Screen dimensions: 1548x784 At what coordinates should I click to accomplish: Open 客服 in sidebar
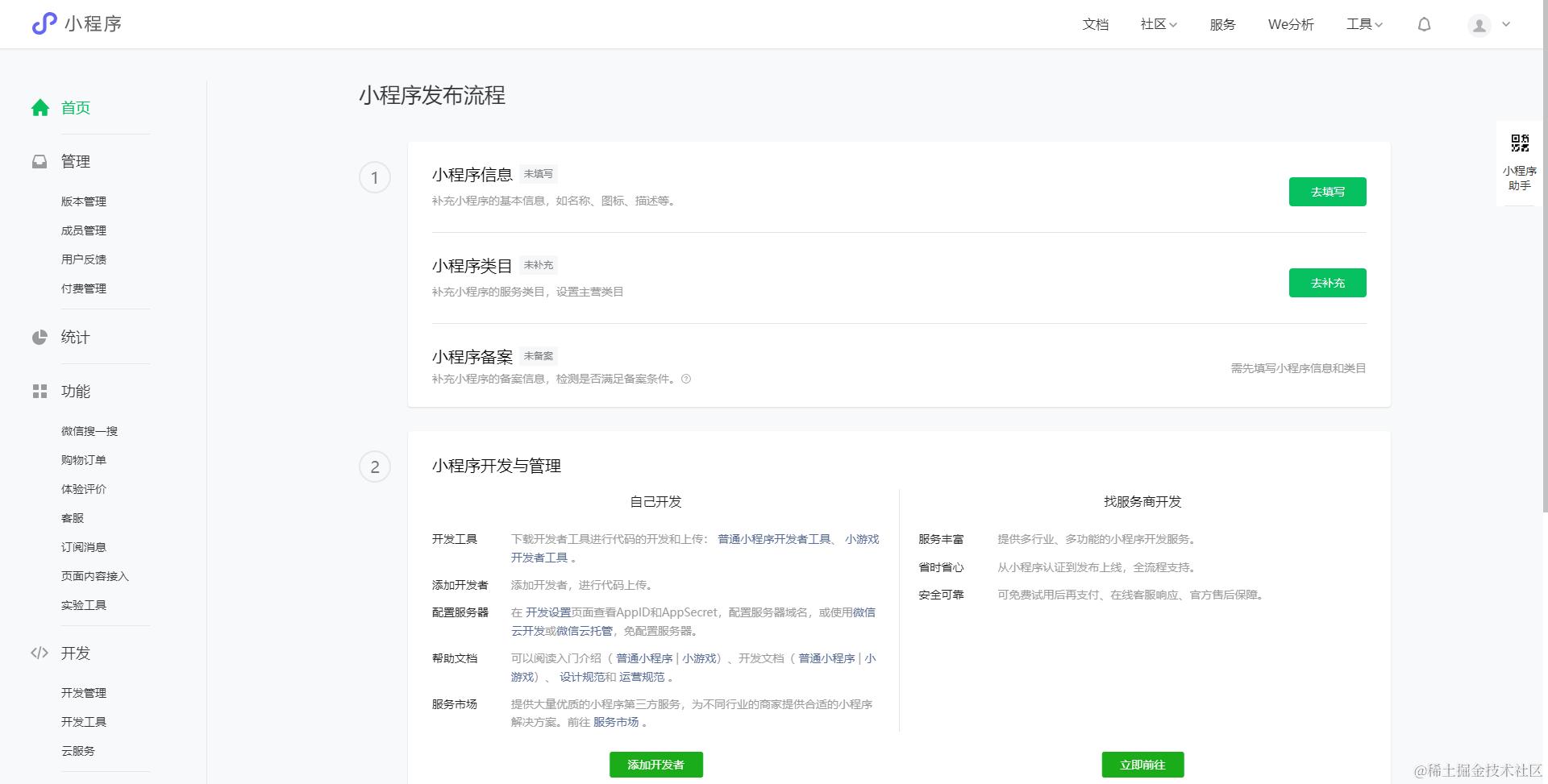click(x=73, y=518)
